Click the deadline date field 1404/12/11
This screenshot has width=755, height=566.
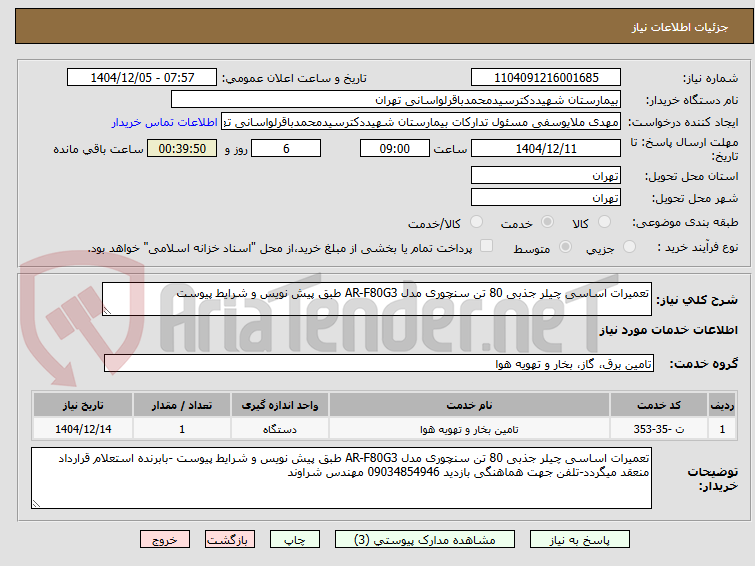(546, 148)
